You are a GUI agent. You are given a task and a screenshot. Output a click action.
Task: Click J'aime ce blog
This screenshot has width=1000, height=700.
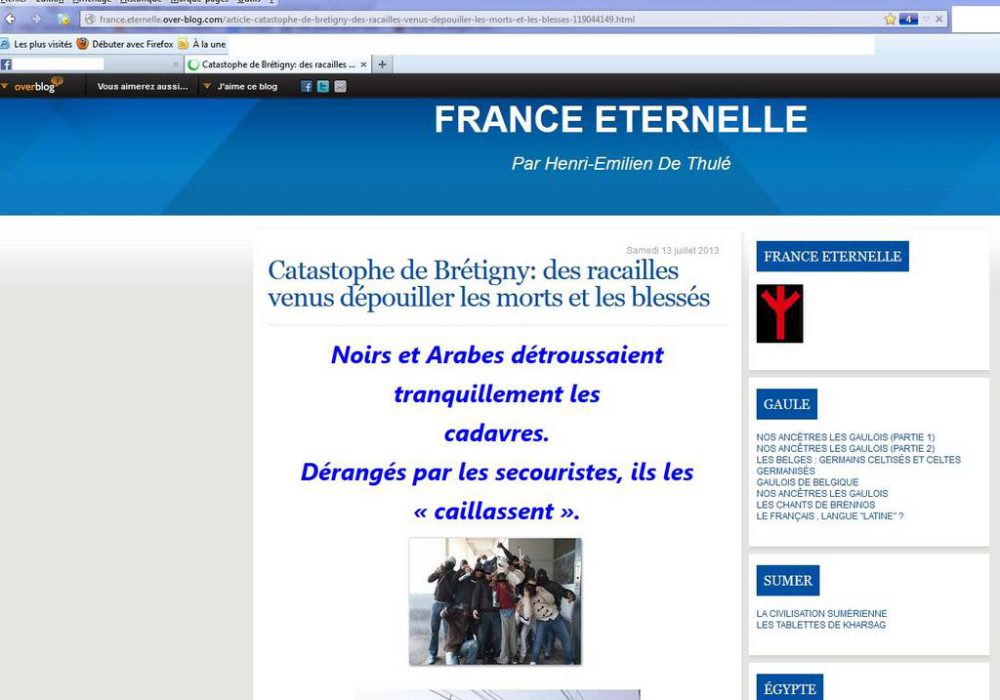click(x=247, y=86)
